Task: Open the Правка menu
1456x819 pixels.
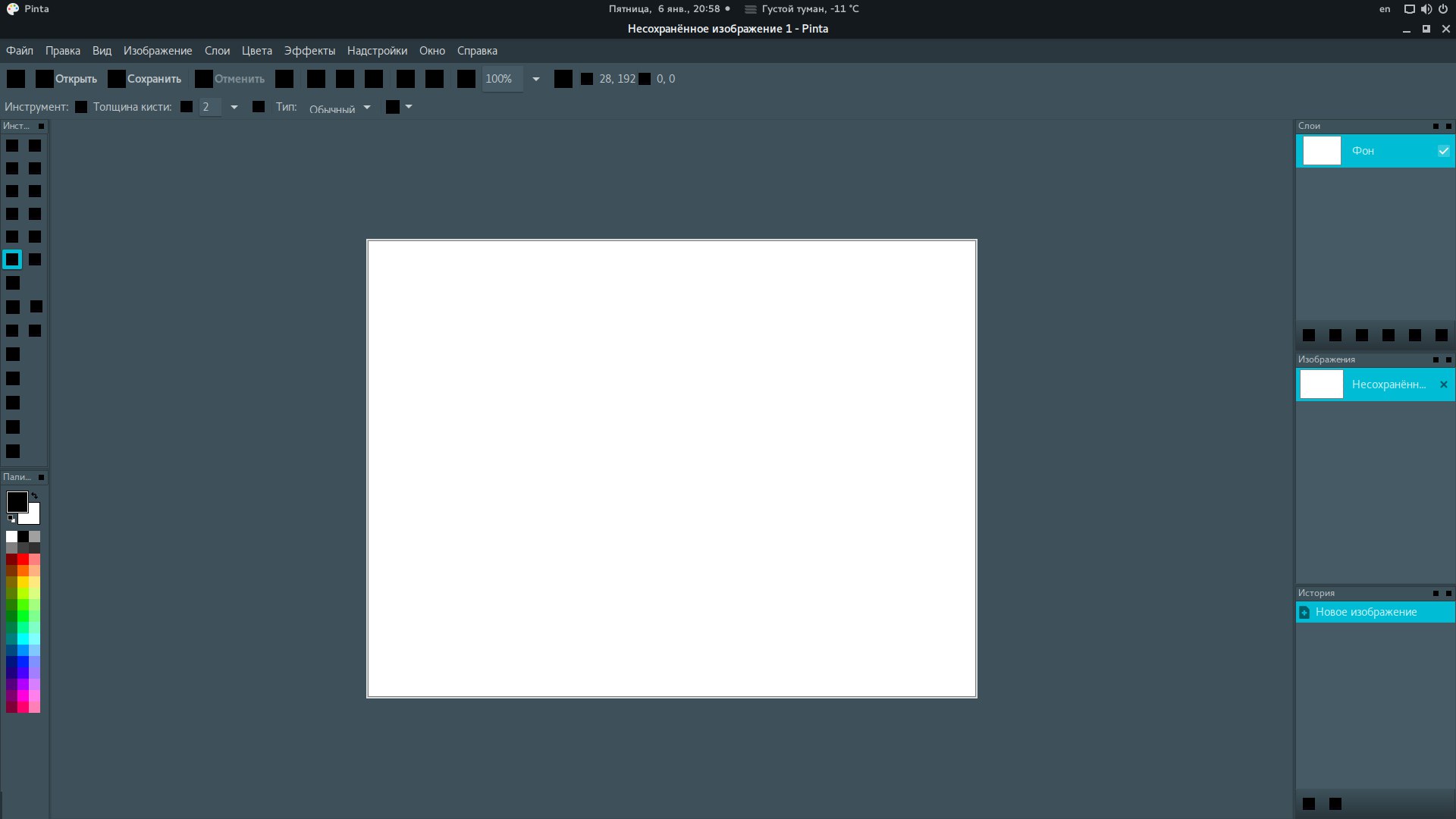Action: click(63, 51)
